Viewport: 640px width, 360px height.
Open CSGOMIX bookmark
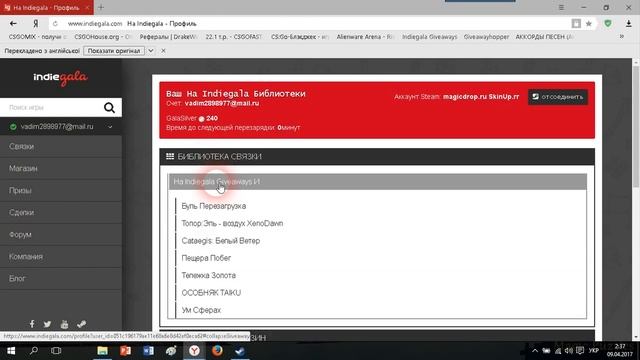(37, 37)
